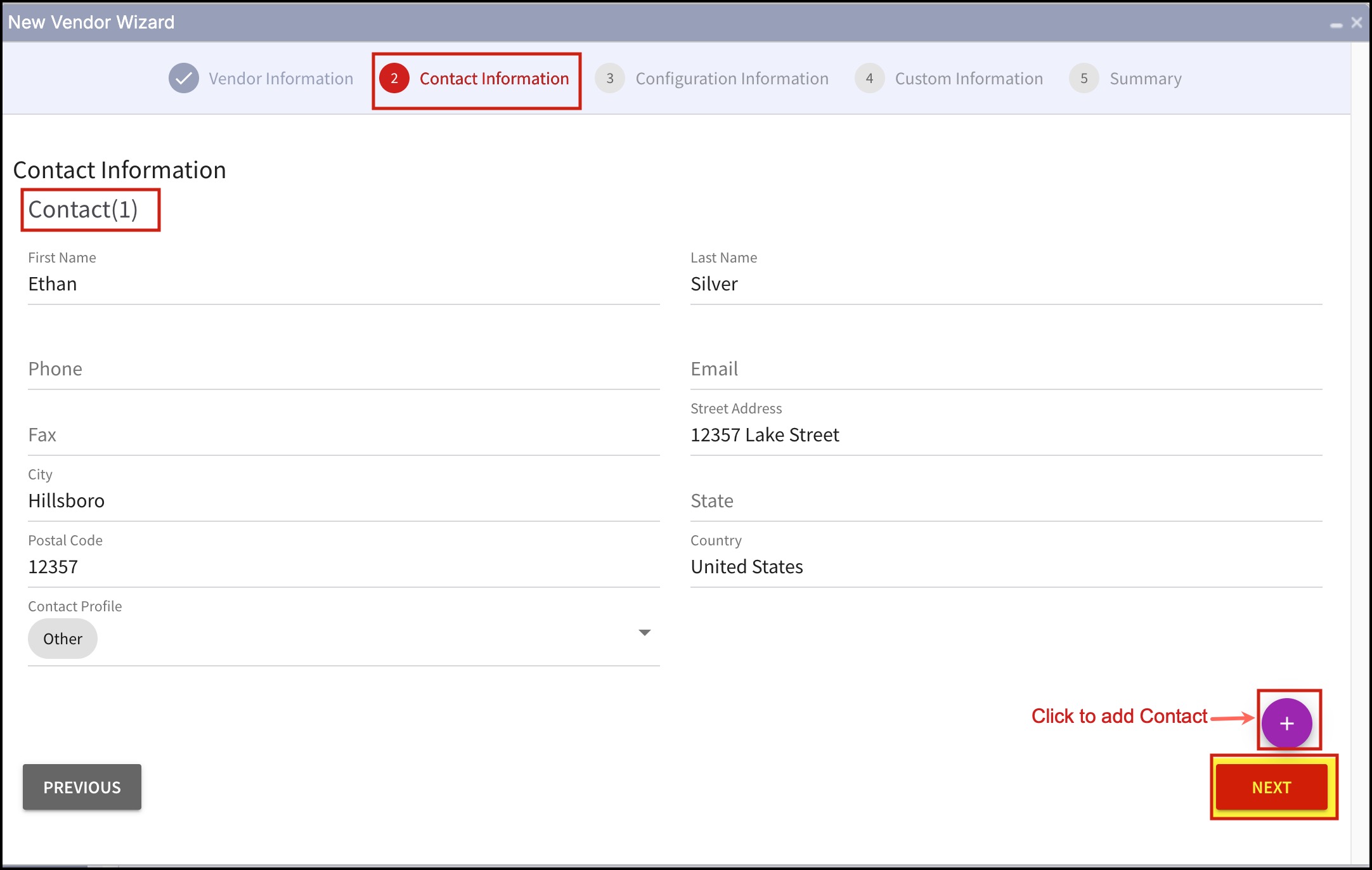1372x870 pixels.
Task: Click the New Vendor Wizard title text
Action: (91, 22)
